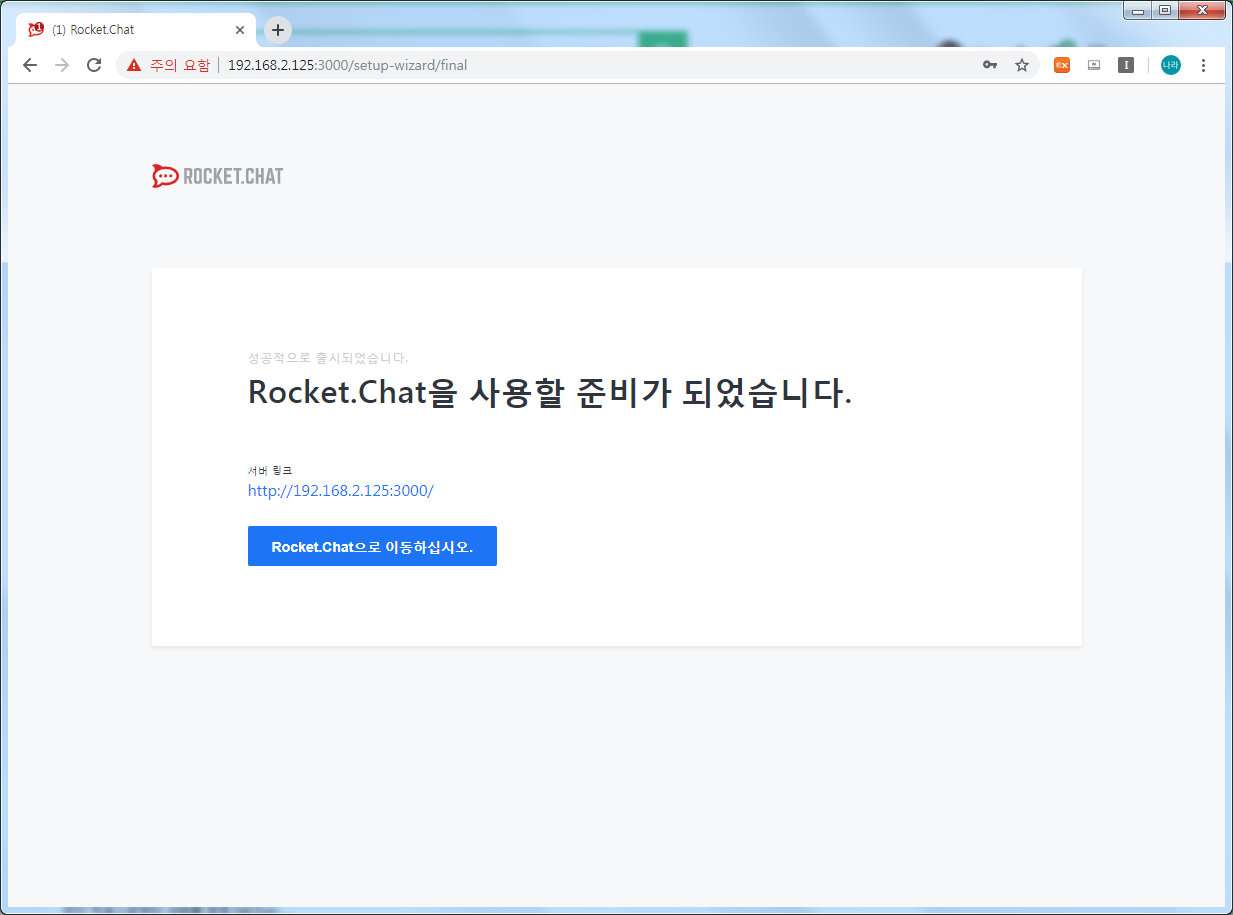Click the Rocket.Chat tab favicon

coord(37,29)
